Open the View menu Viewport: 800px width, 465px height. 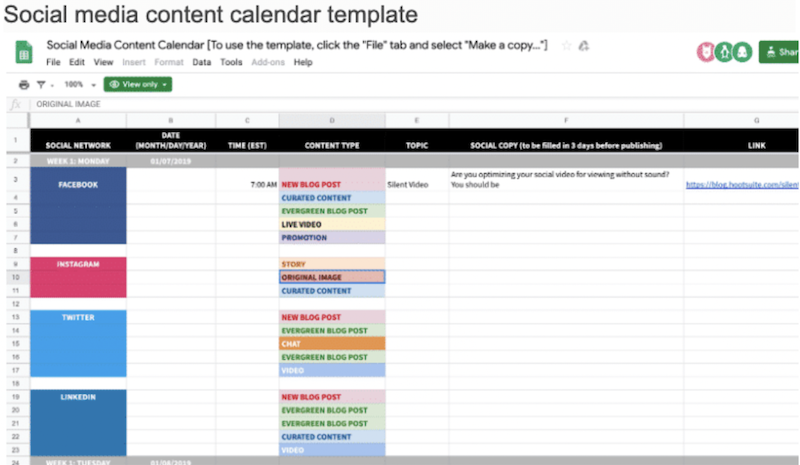coord(103,62)
